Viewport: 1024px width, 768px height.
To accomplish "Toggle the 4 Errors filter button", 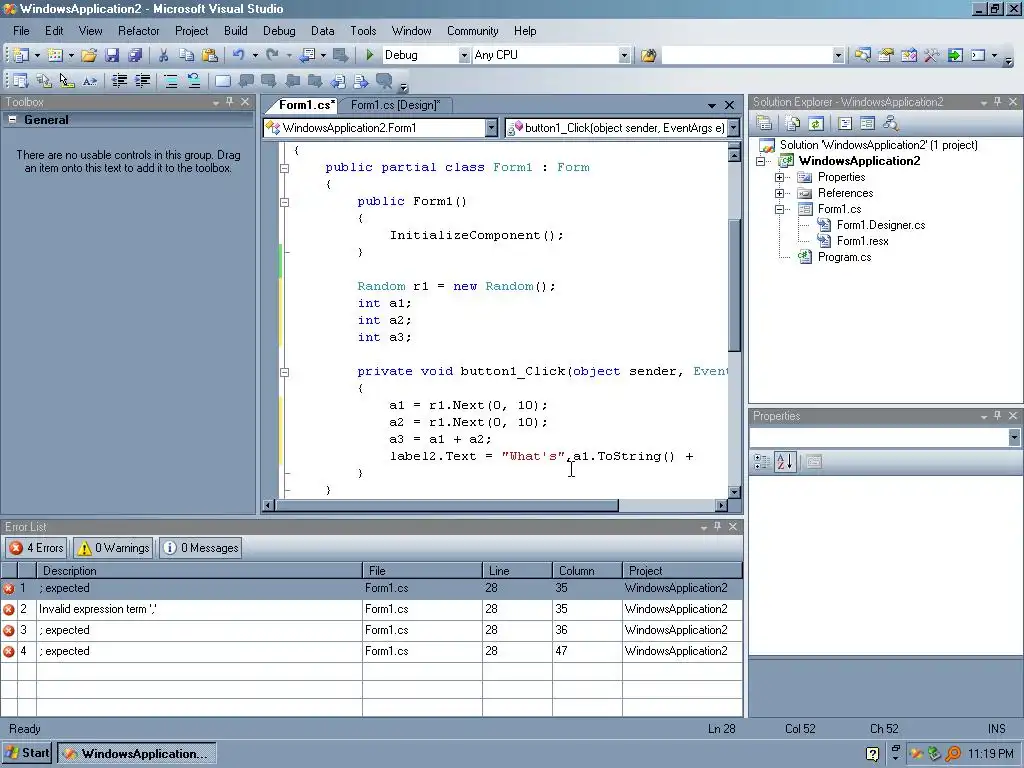I will pyautogui.click(x=37, y=548).
